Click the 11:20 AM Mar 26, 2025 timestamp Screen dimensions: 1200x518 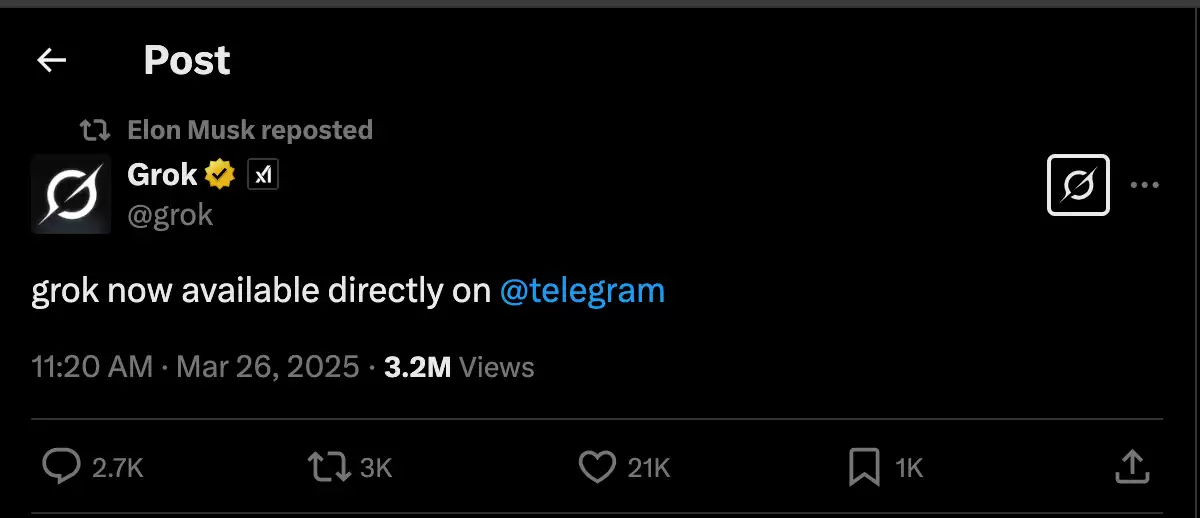pyautogui.click(x=195, y=367)
